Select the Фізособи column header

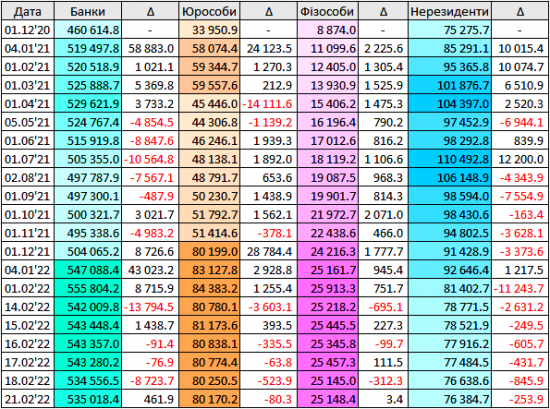click(327, 12)
